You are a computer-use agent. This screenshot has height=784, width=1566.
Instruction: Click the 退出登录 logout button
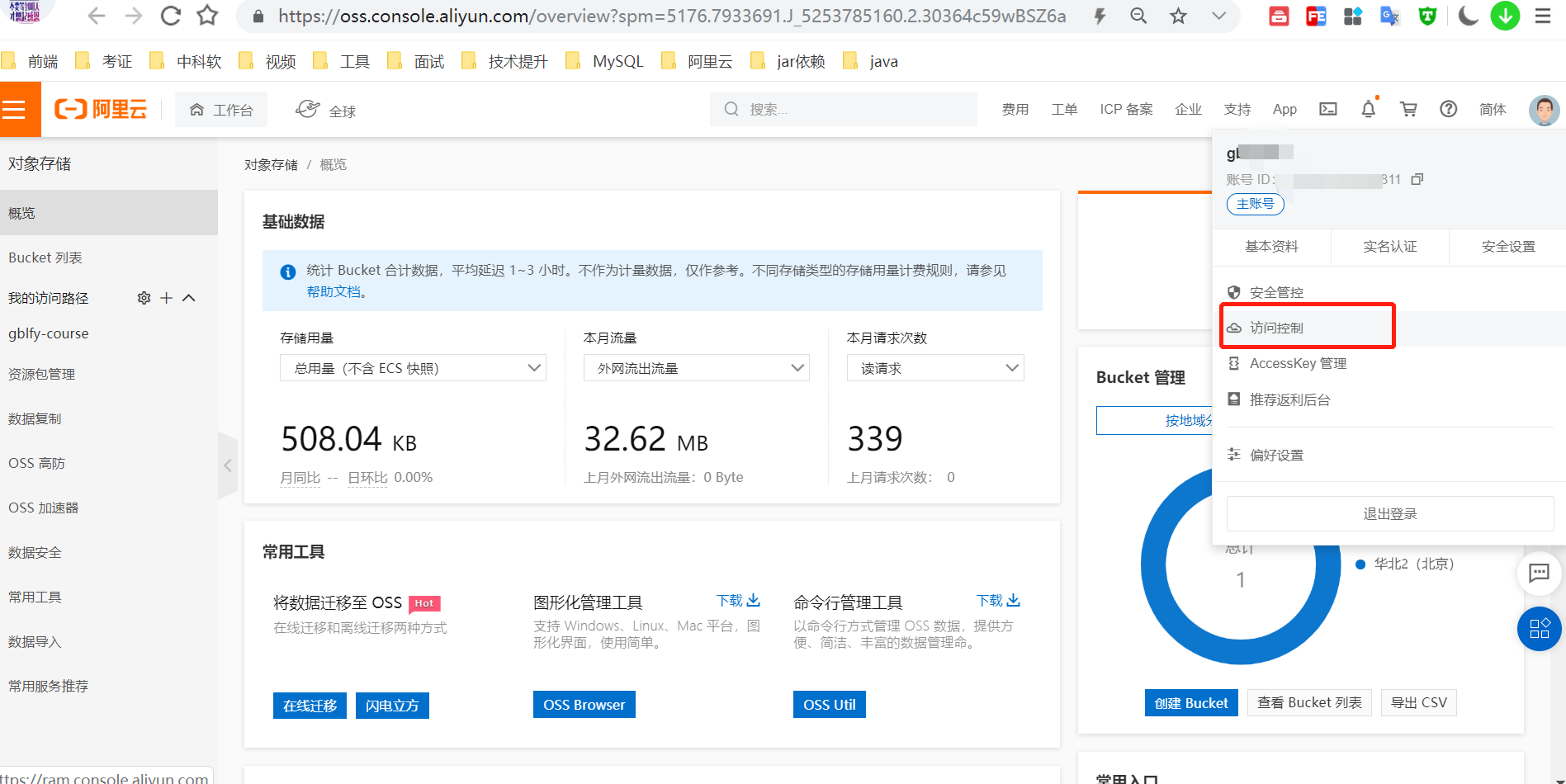pos(1389,512)
